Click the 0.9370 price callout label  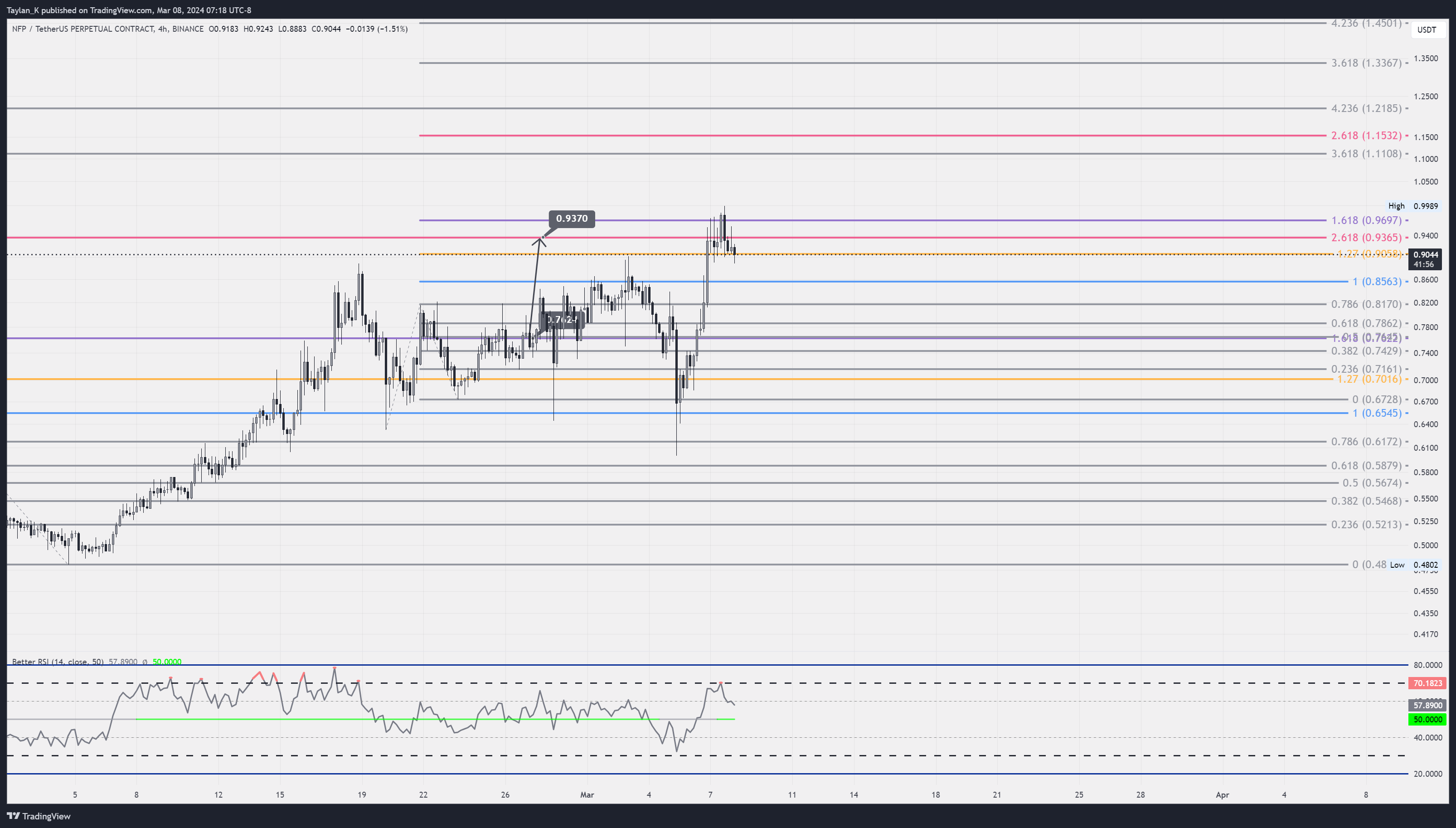point(572,219)
